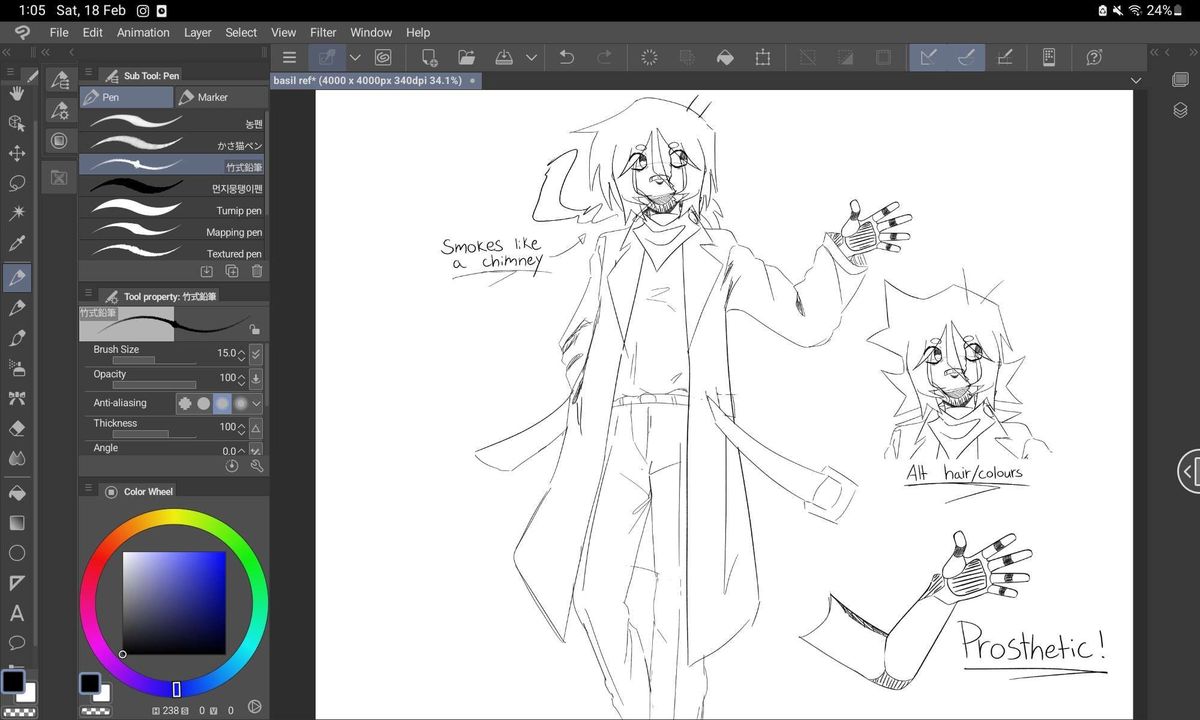The height and width of the screenshot is (720, 1200).
Task: Duplicate the sub tool with copy icon
Action: 232,271
